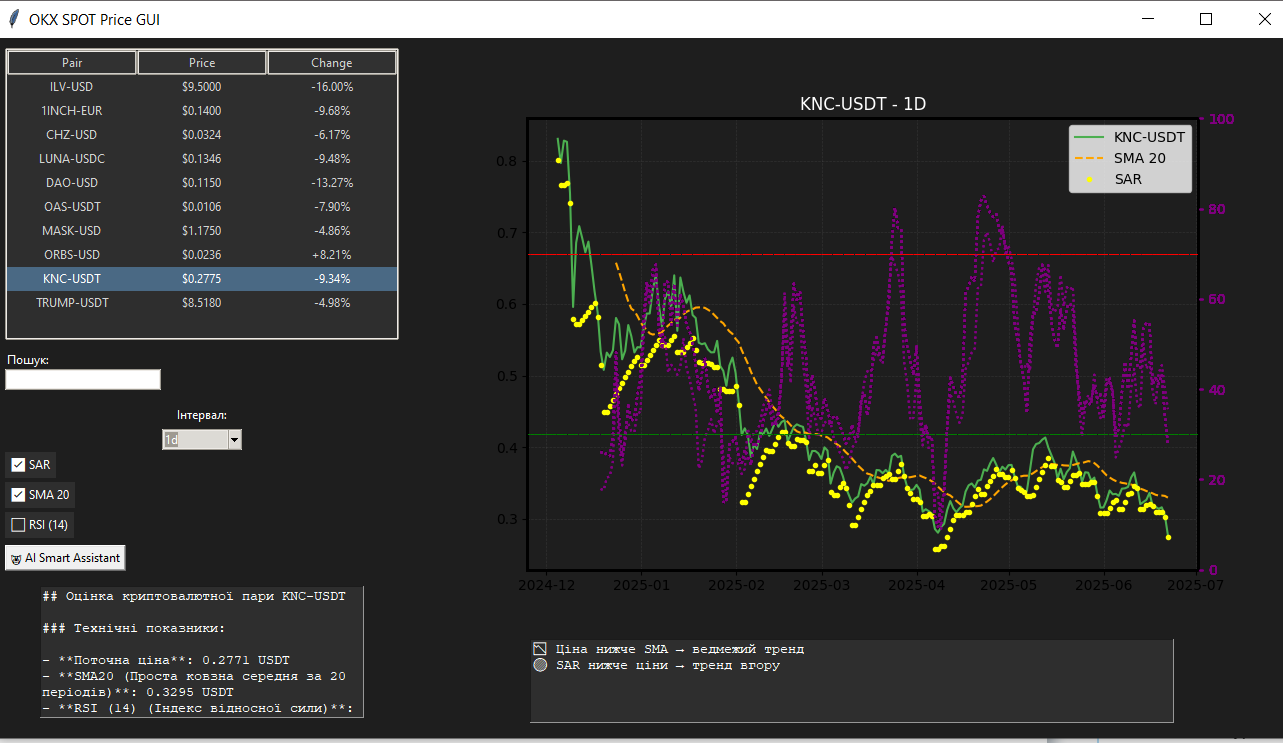Click the 2025-04 date label on x-axis
This screenshot has height=743, width=1283.
917,585
